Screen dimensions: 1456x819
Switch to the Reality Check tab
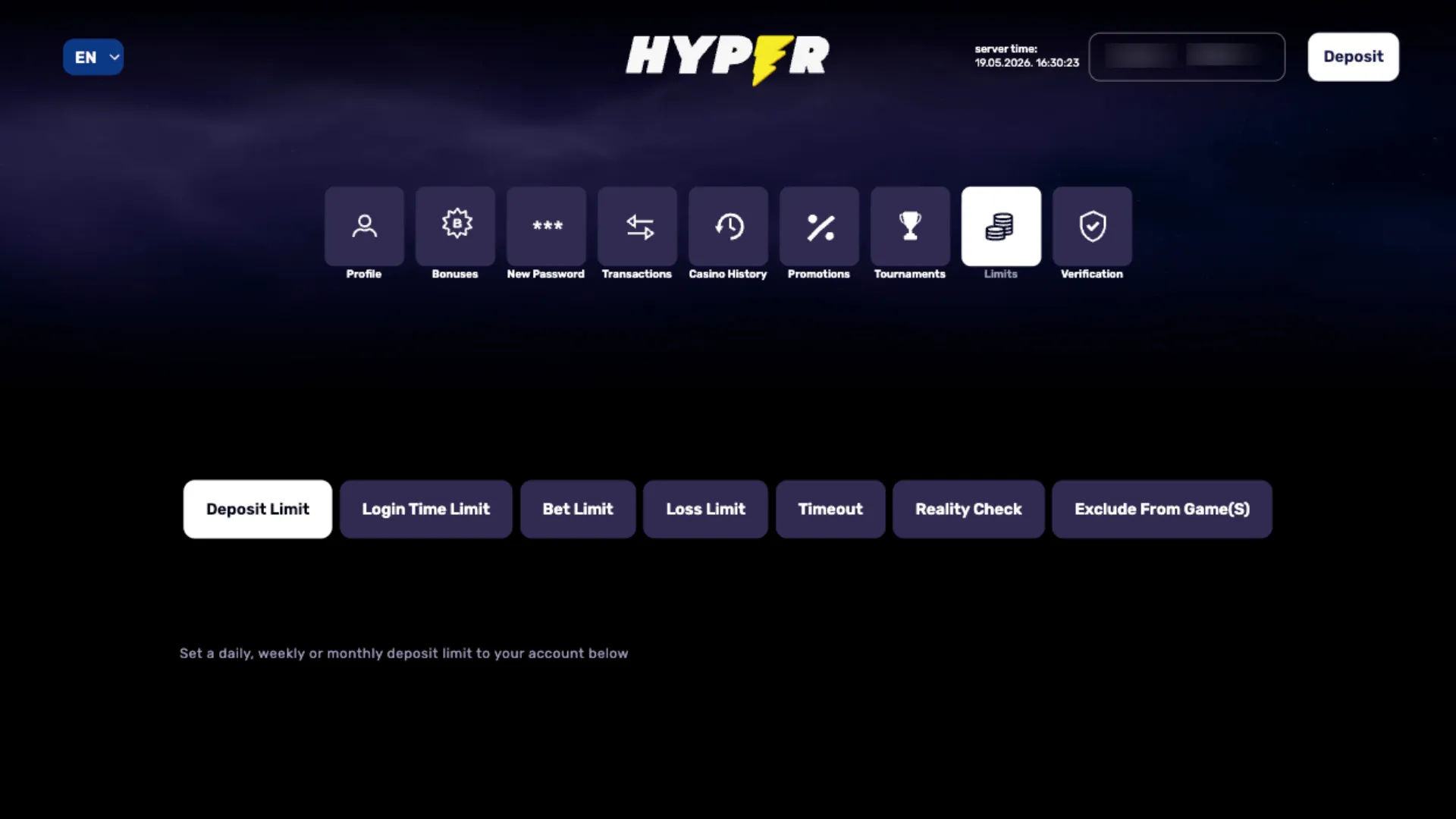[968, 509]
